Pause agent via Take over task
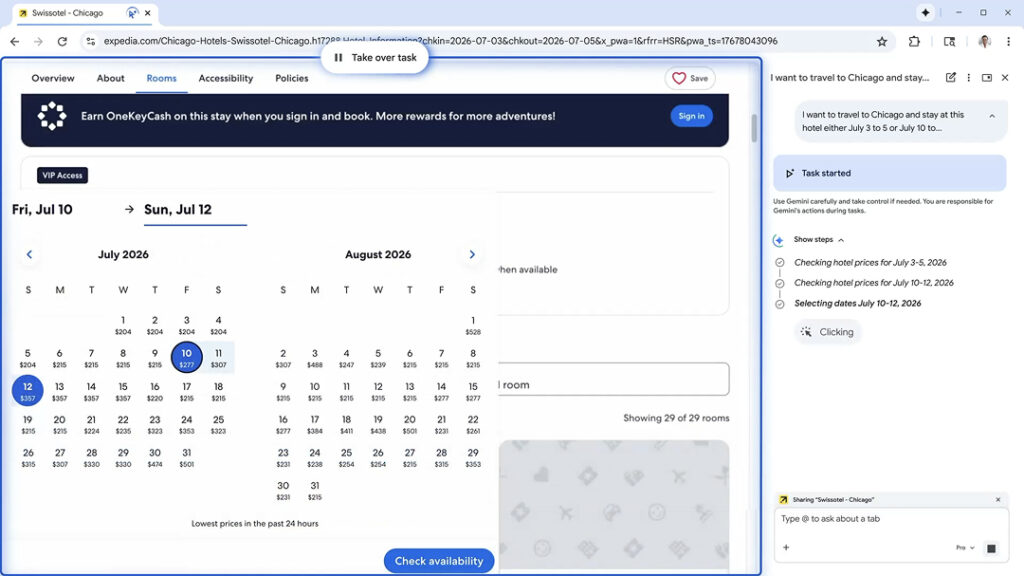 click(x=375, y=58)
